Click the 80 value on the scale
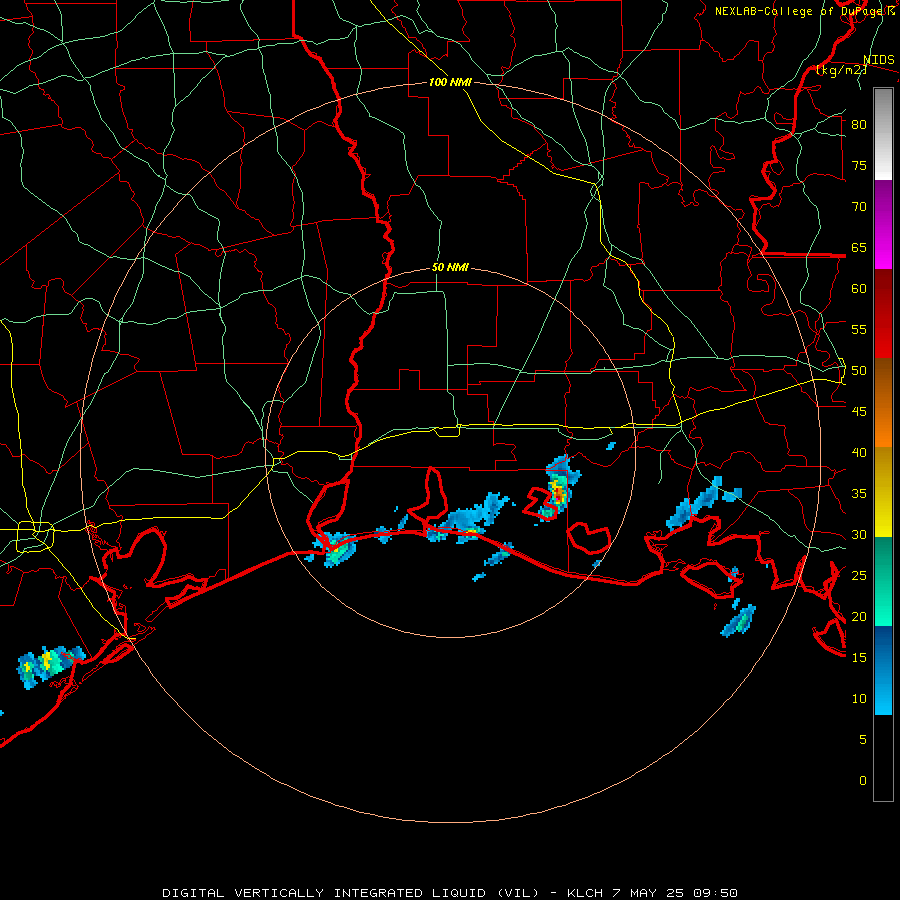Viewport: 900px width, 900px height. (859, 125)
